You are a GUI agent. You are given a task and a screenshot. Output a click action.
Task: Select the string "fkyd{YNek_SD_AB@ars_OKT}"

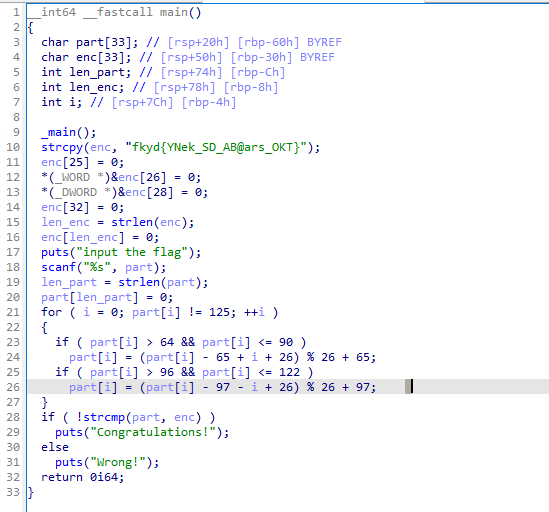216,147
